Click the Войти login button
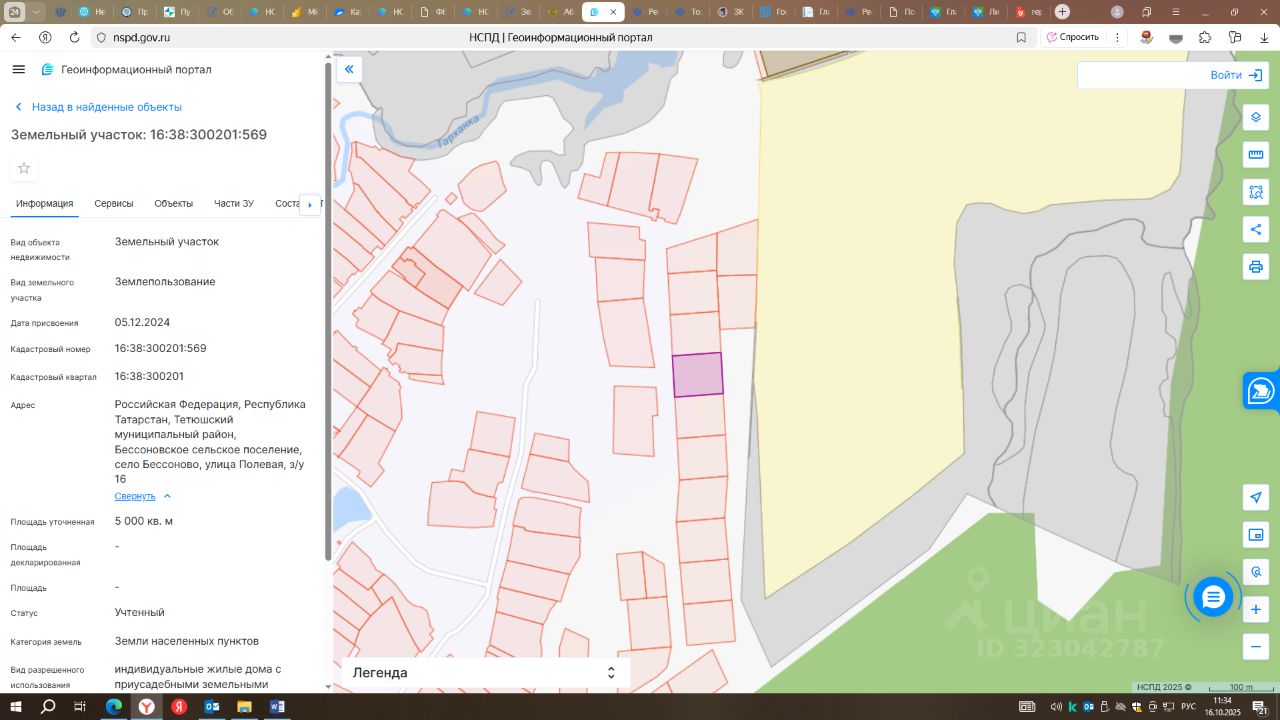1280x720 pixels. tap(1236, 75)
